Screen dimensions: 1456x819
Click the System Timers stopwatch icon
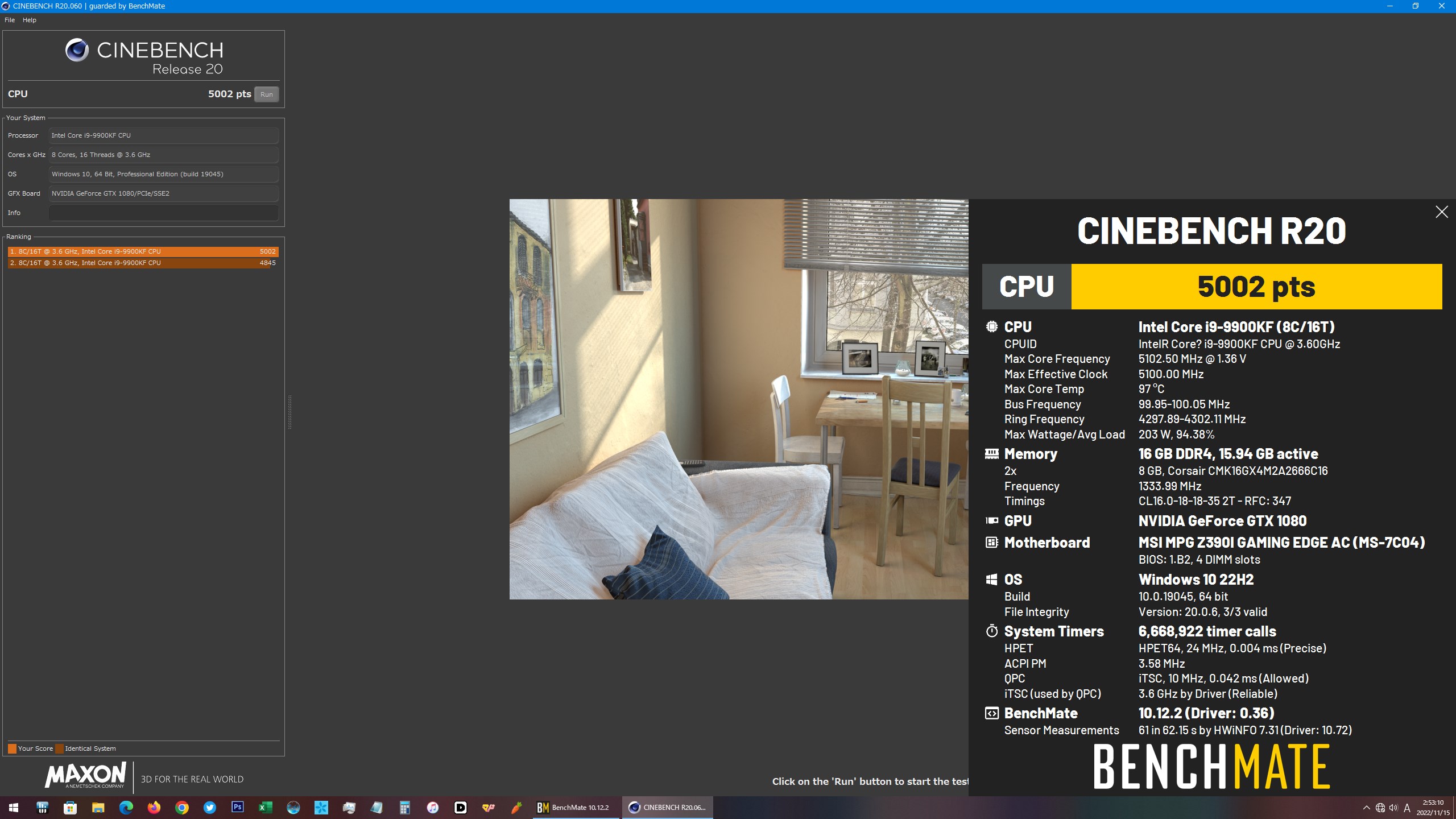click(991, 631)
